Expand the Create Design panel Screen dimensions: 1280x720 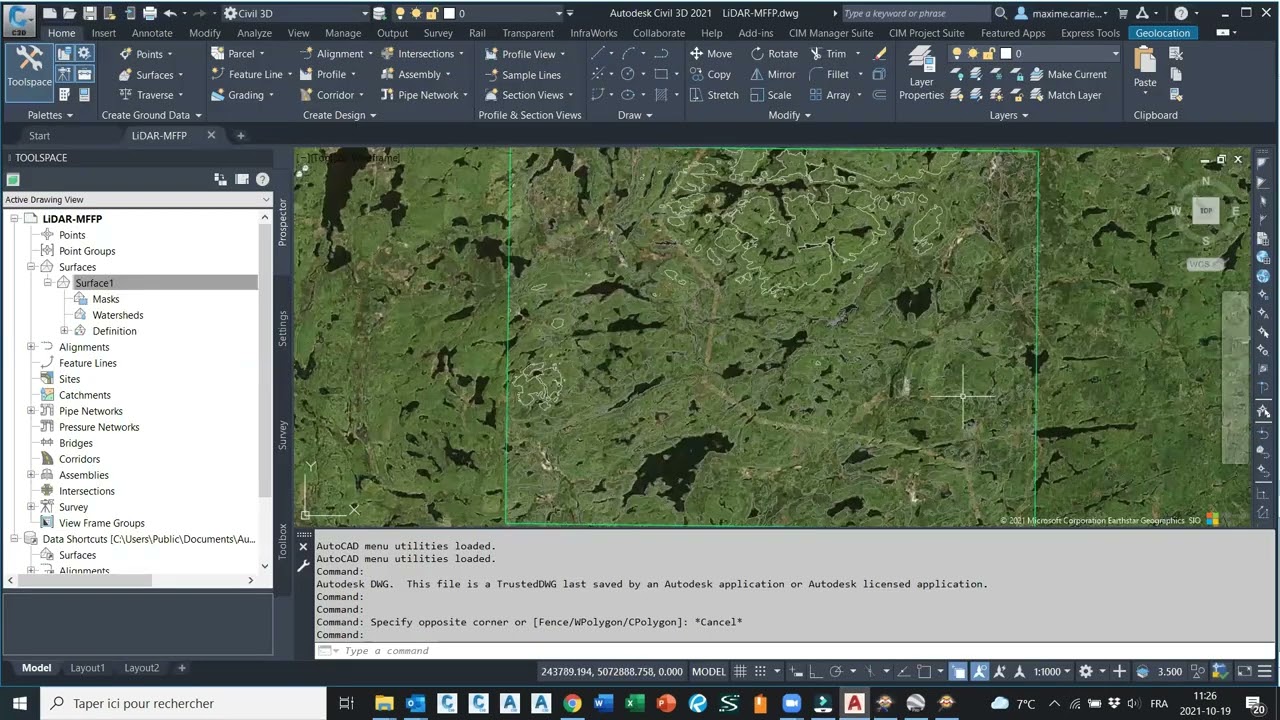point(339,115)
